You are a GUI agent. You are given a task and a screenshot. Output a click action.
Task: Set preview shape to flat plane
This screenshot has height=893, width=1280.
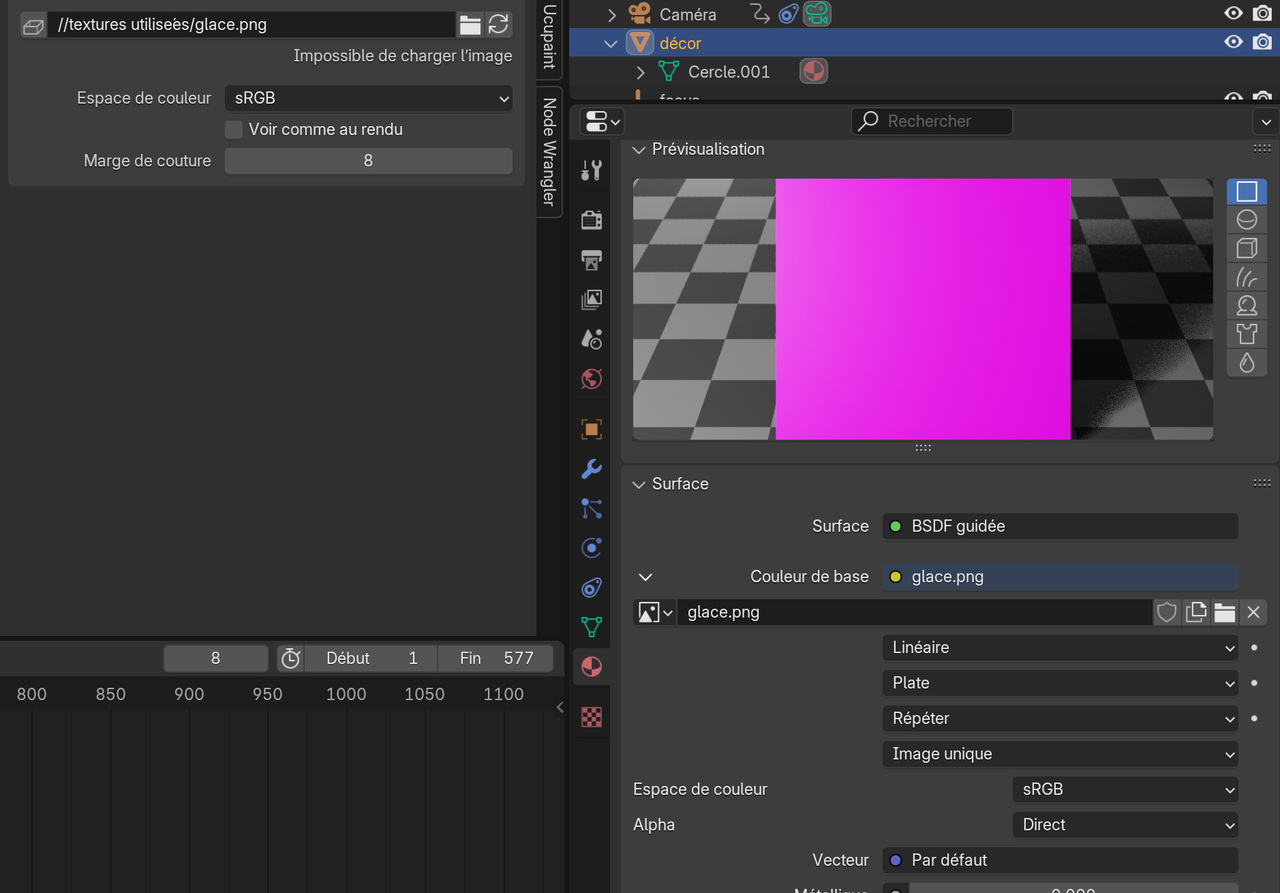1246,191
